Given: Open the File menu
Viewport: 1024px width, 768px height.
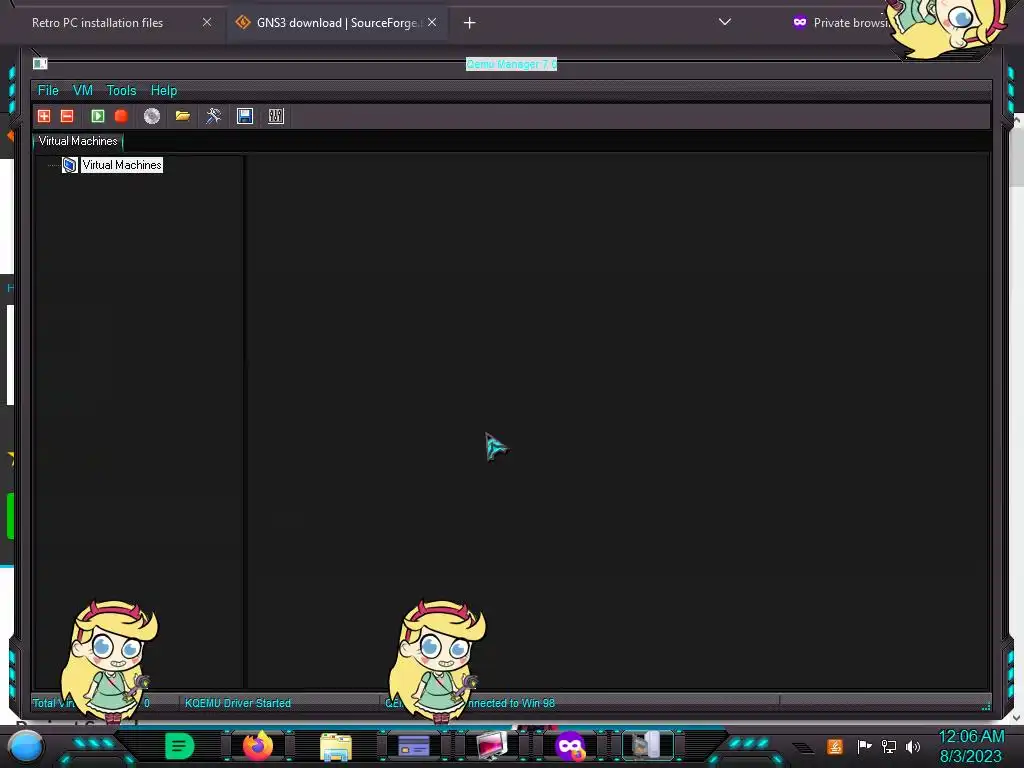Looking at the screenshot, I should tap(48, 91).
